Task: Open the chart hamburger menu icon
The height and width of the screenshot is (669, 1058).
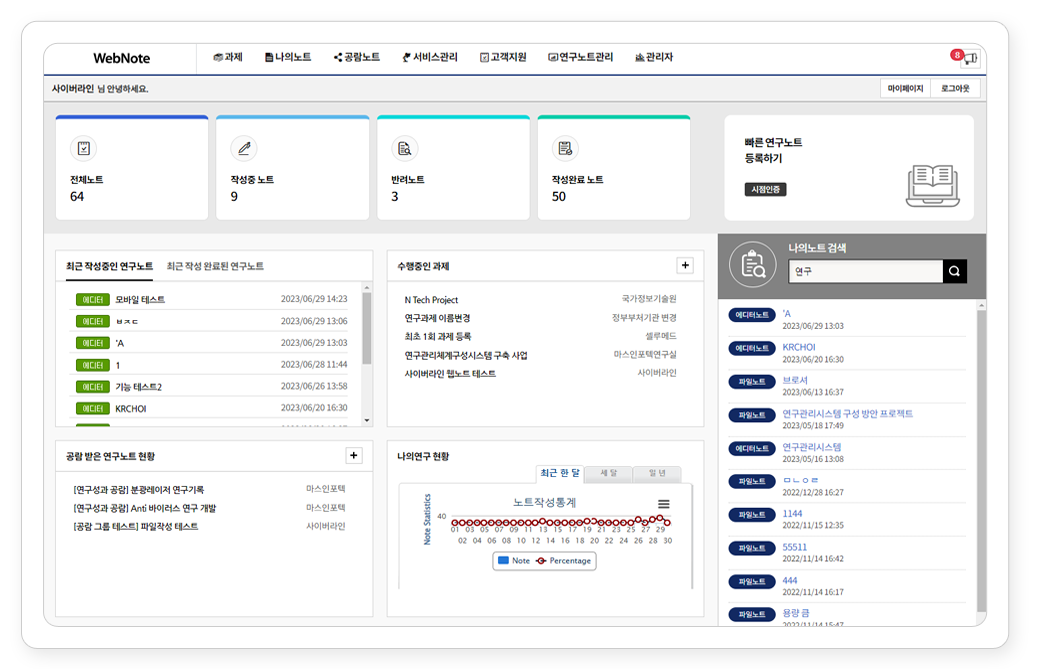Action: (x=663, y=504)
